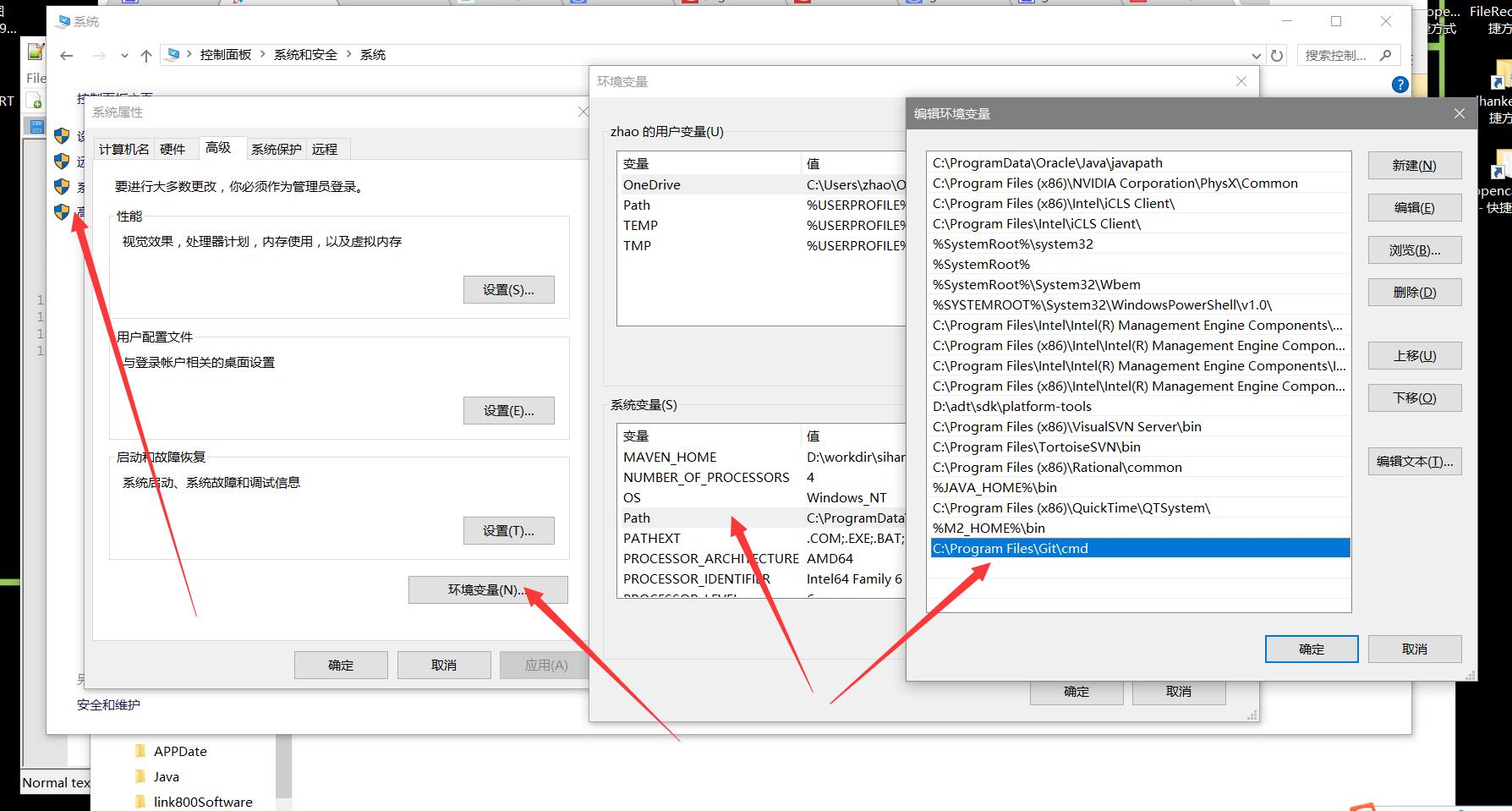This screenshot has height=811, width=1512.
Task: Click the 系统和安全 breadcrumb
Action: (305, 55)
